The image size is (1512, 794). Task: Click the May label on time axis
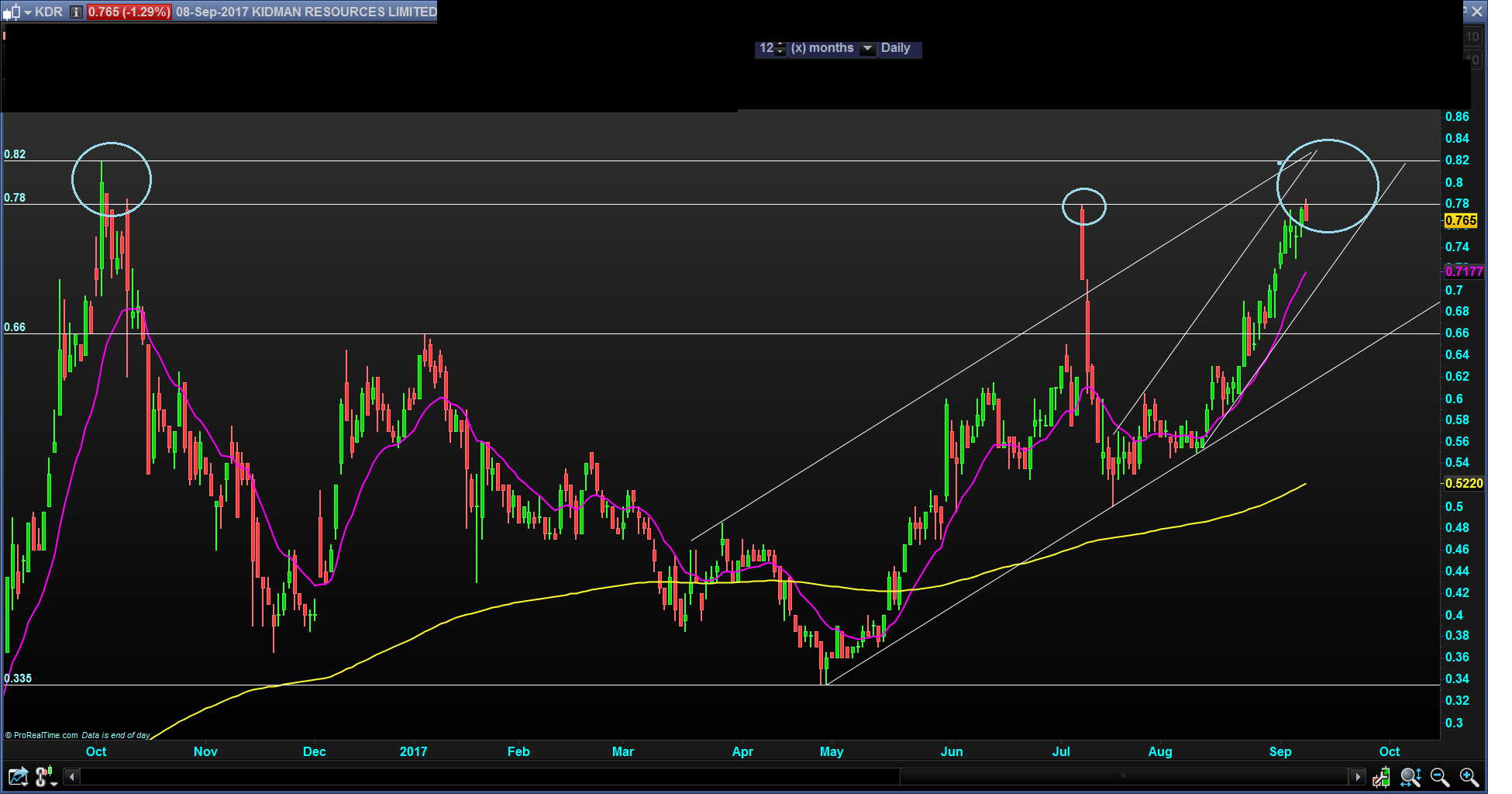tap(832, 751)
